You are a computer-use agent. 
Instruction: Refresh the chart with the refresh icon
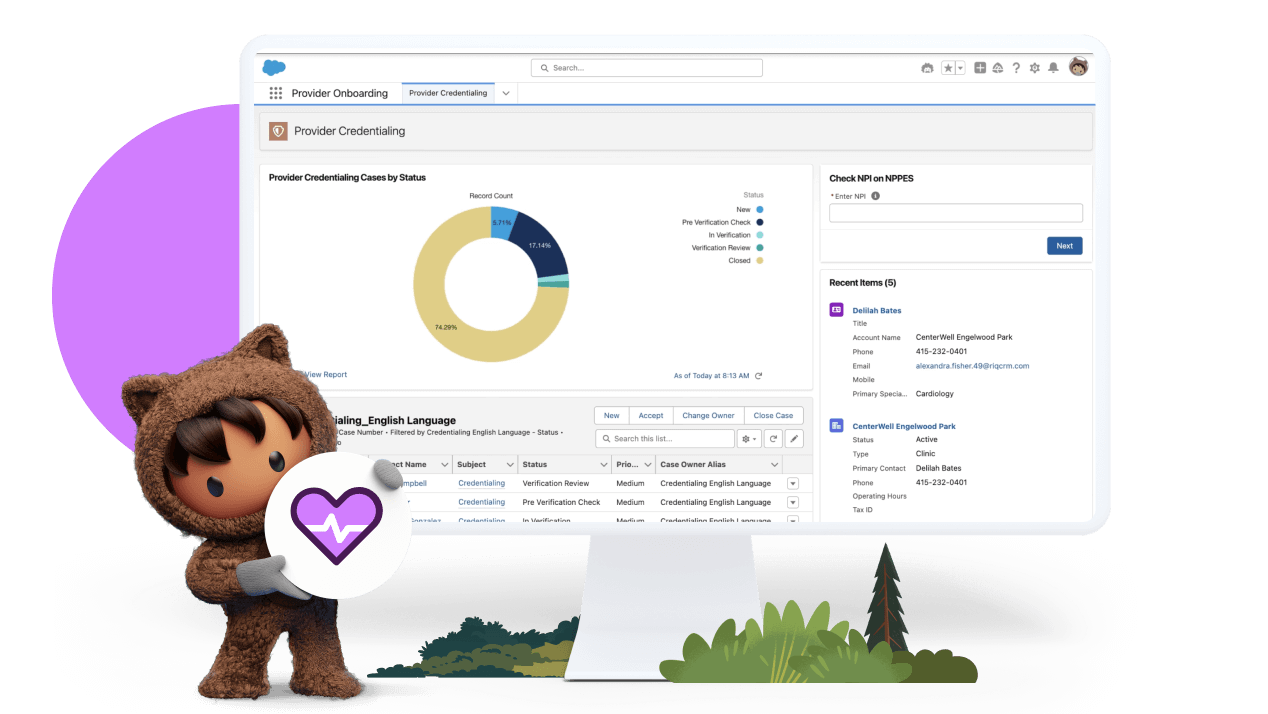(x=758, y=376)
